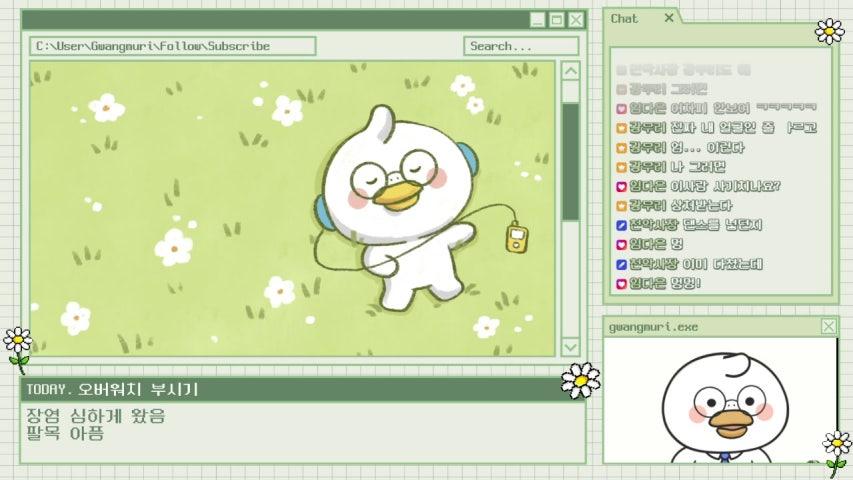Click the scroll down arrow of the main window
853x480 pixels.
click(x=570, y=347)
